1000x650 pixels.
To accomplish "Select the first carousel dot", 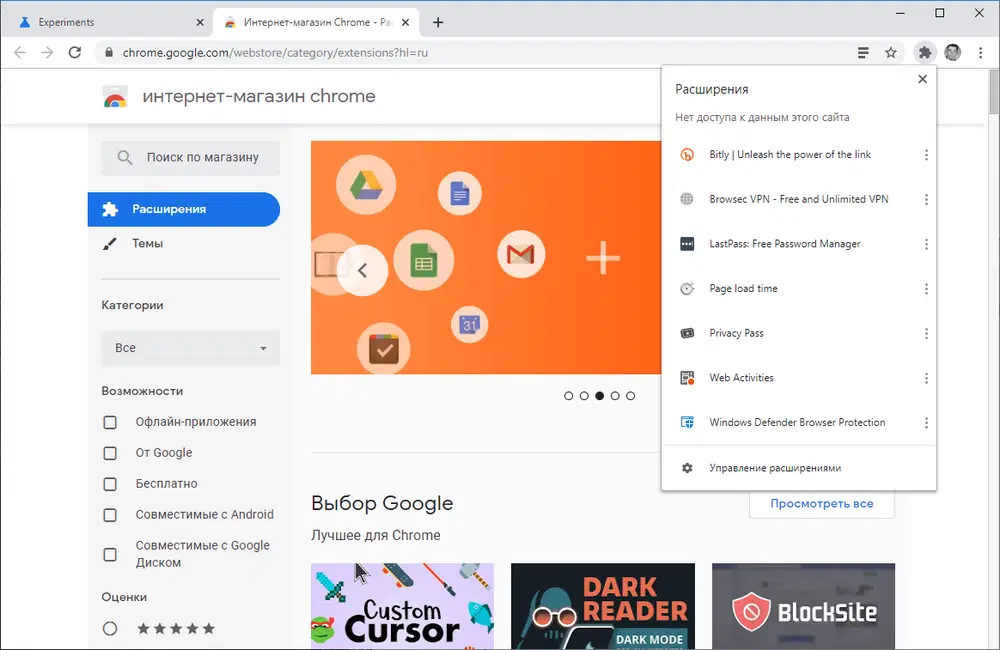I will tap(568, 395).
